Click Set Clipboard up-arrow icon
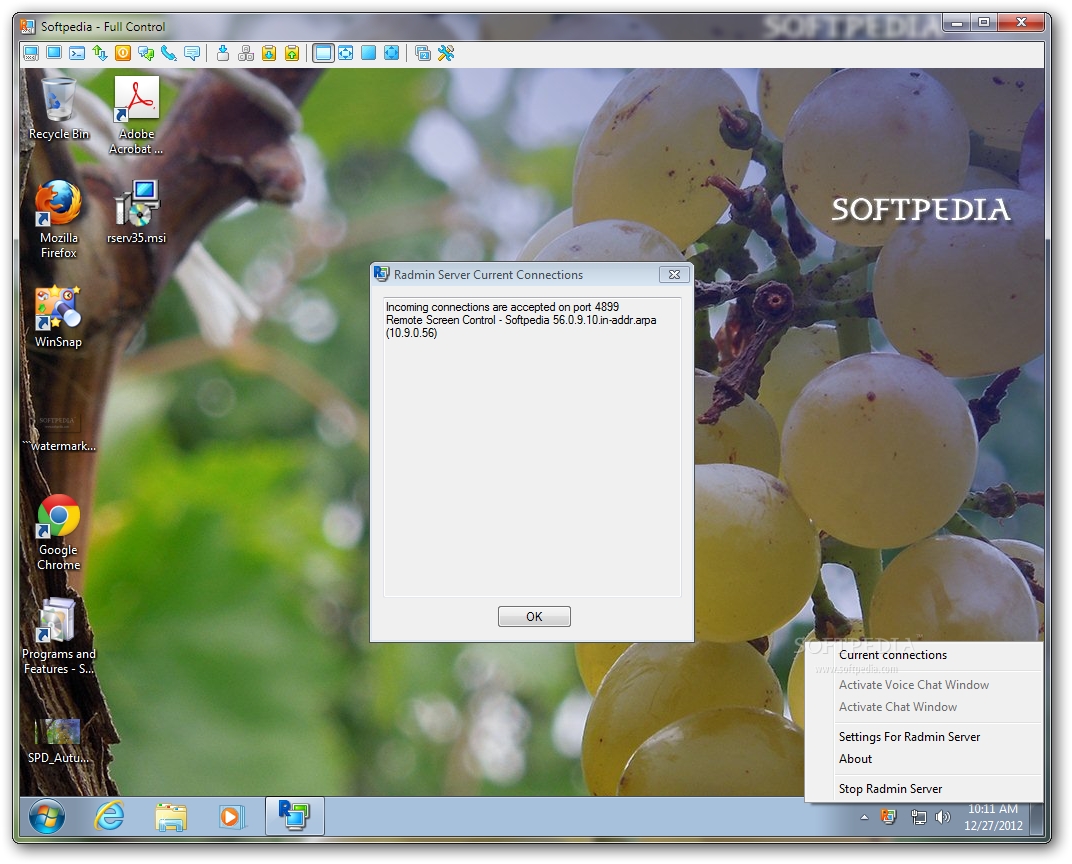Screen dimensions: 1072x864 point(292,53)
